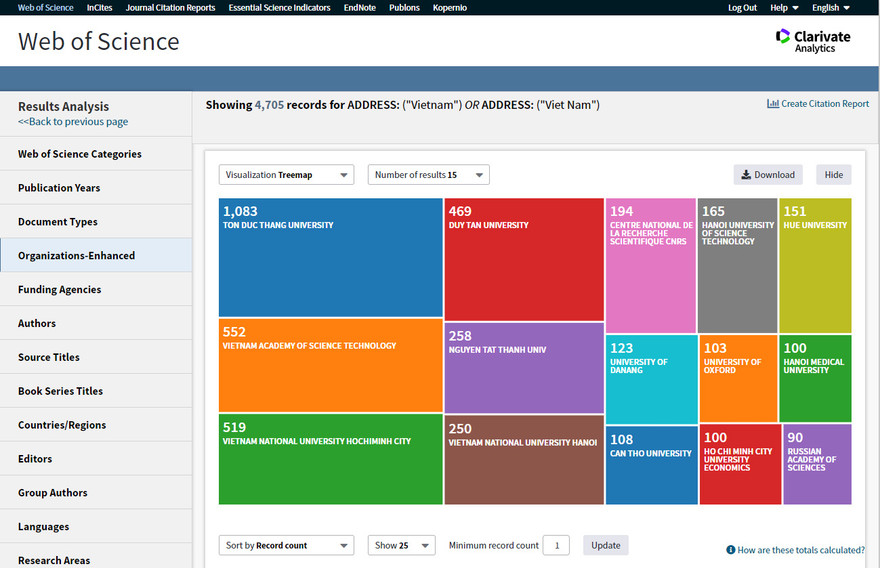
Task: Click the Download button
Action: pyautogui.click(x=767, y=175)
